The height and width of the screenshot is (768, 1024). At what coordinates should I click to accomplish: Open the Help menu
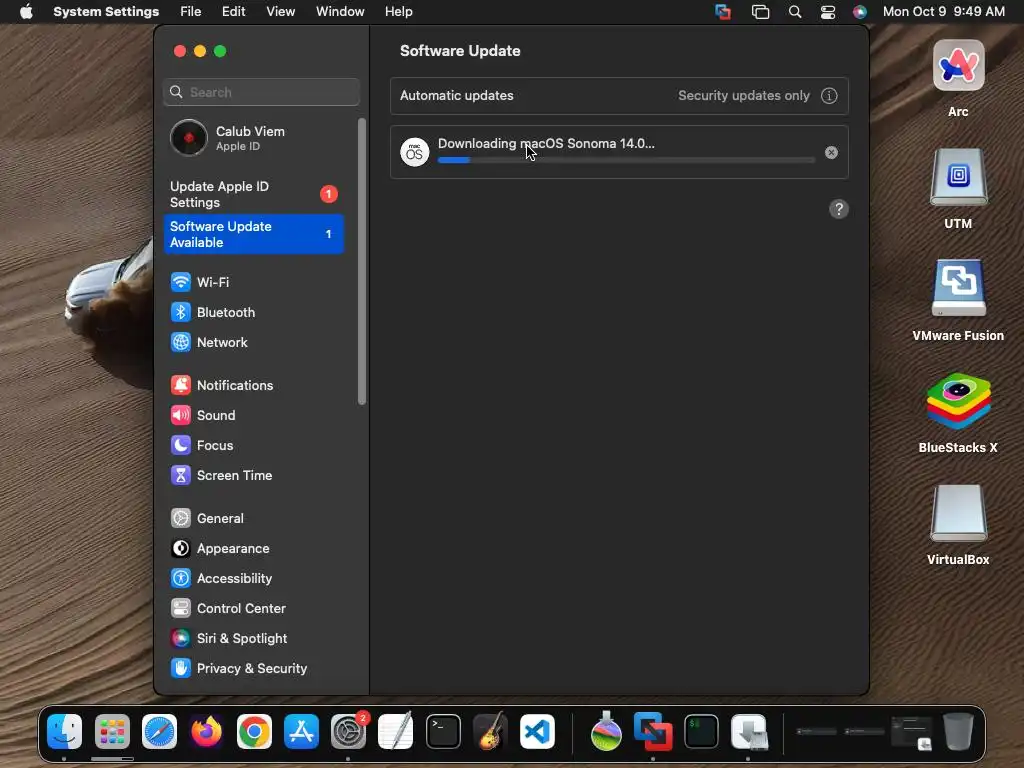[398, 12]
